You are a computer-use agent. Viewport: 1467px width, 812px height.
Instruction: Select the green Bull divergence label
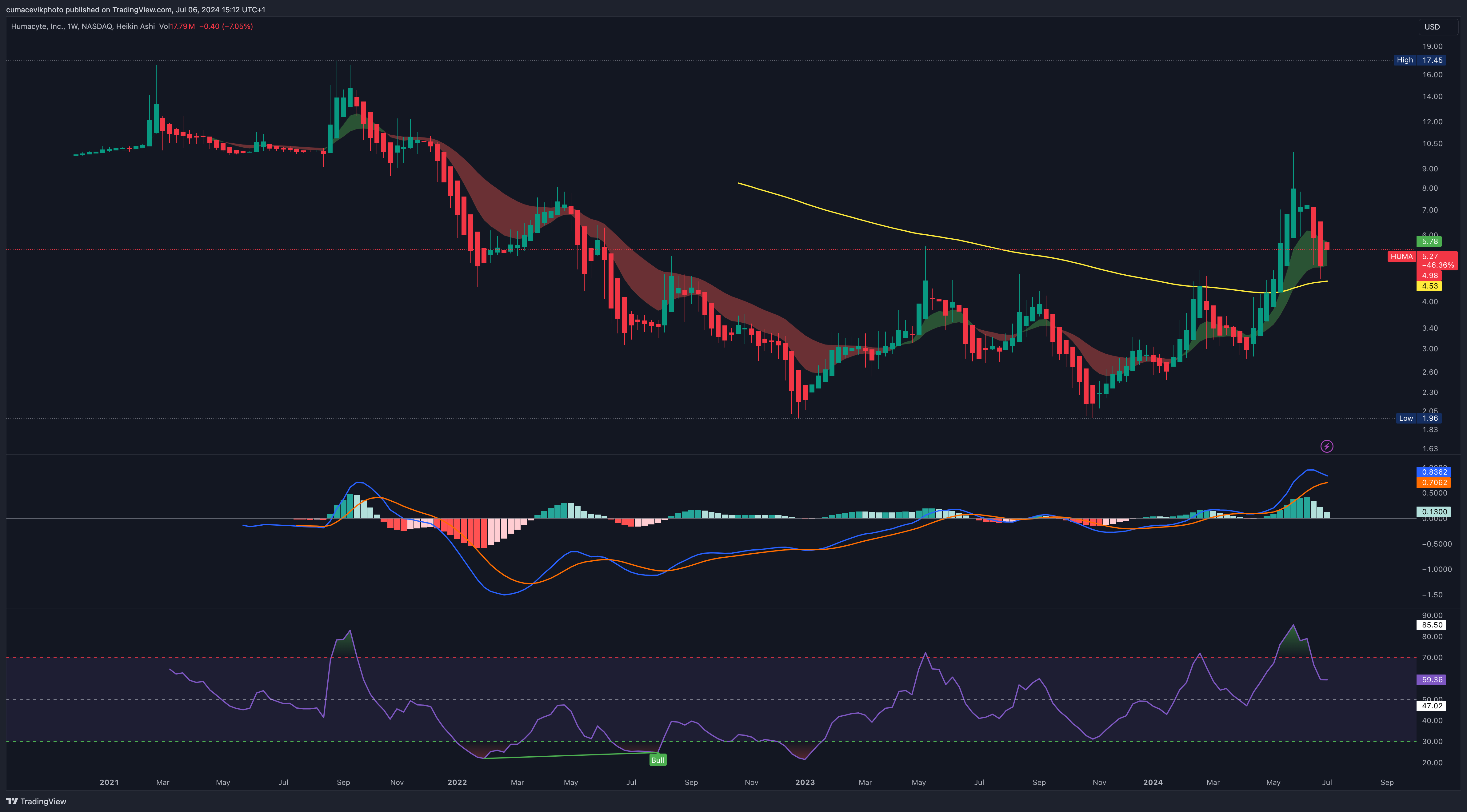(x=657, y=760)
